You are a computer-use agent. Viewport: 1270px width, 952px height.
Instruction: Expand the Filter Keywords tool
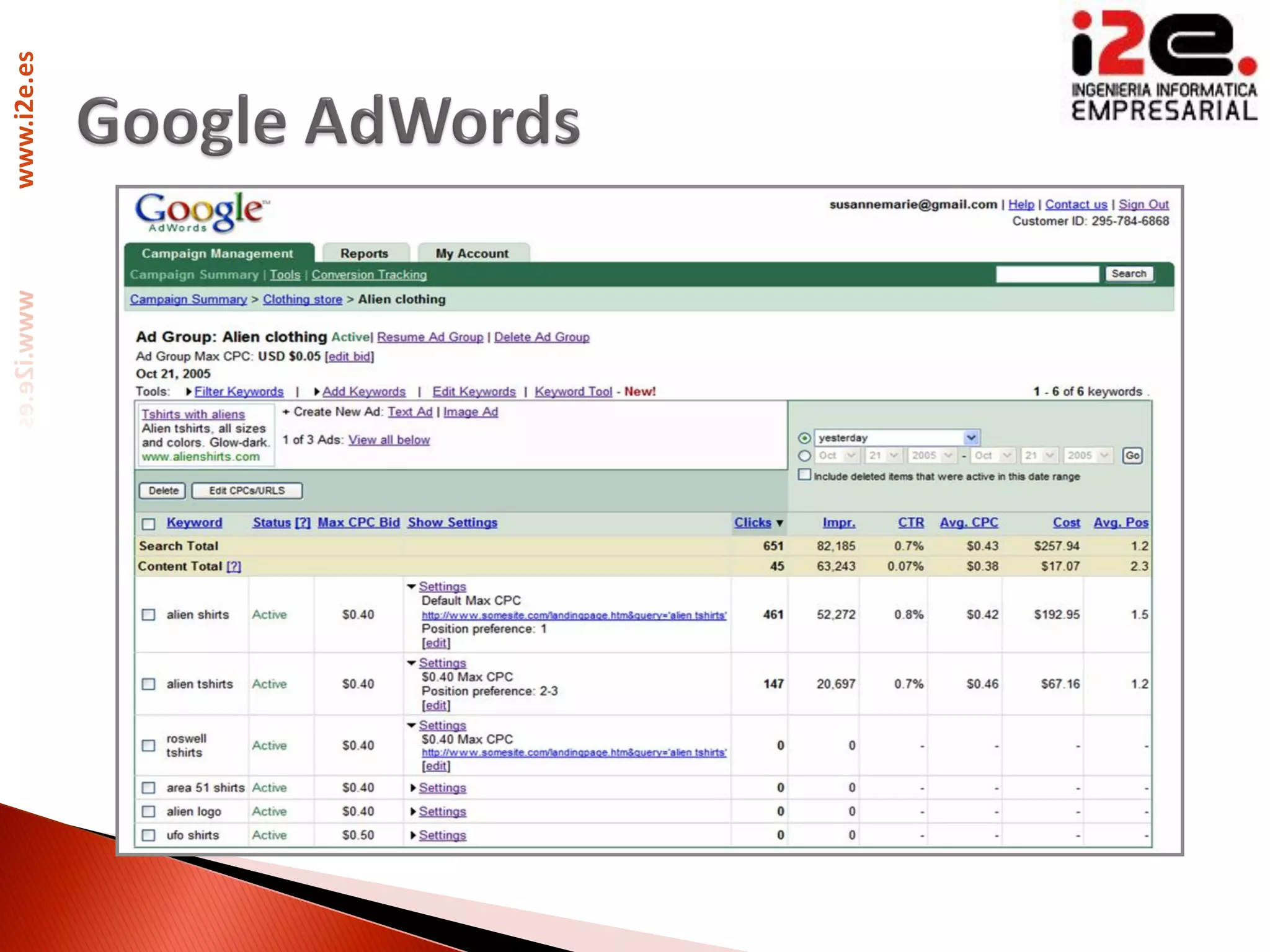tap(189, 392)
